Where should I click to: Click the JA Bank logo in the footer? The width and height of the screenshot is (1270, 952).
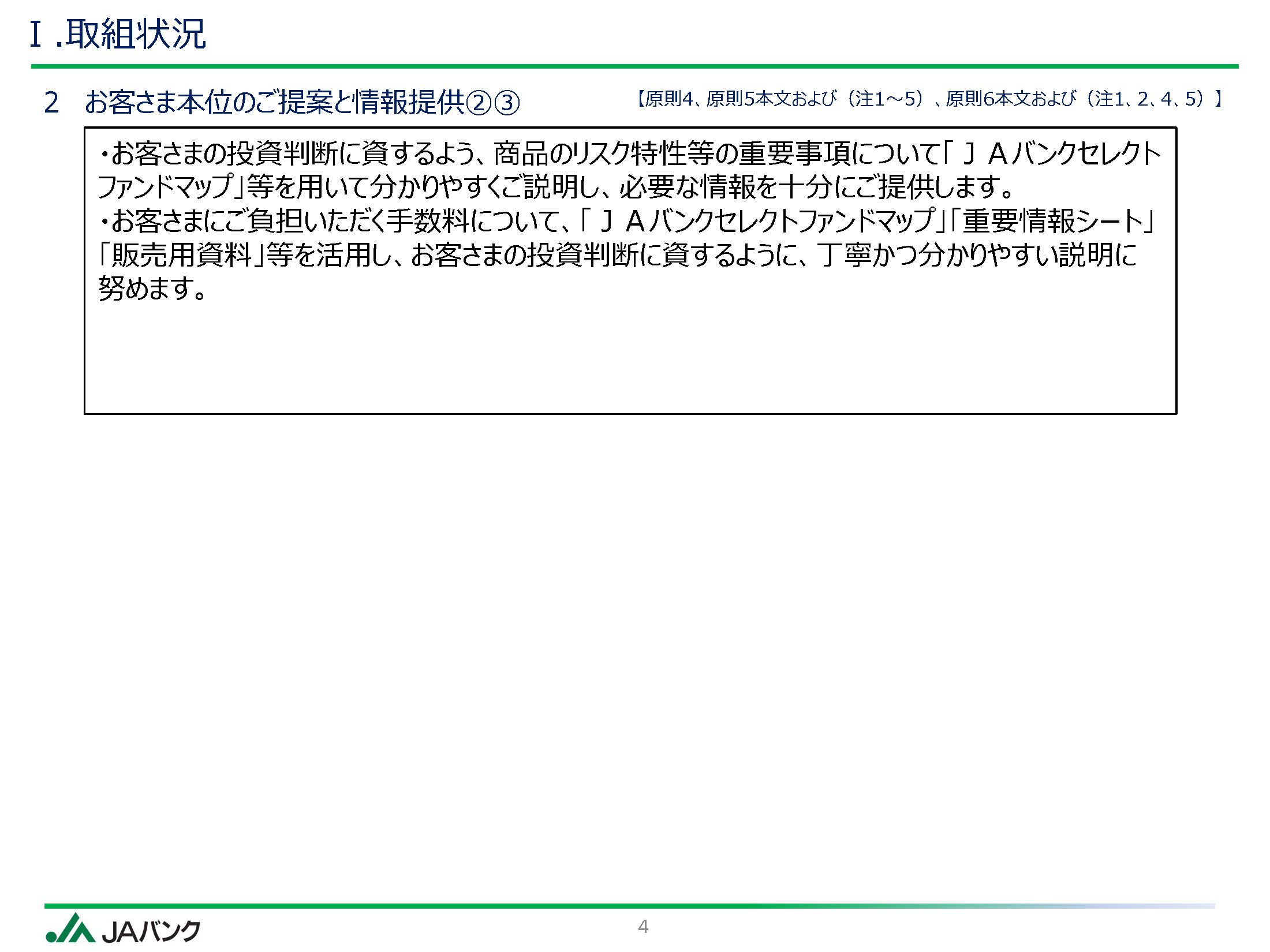tap(123, 929)
